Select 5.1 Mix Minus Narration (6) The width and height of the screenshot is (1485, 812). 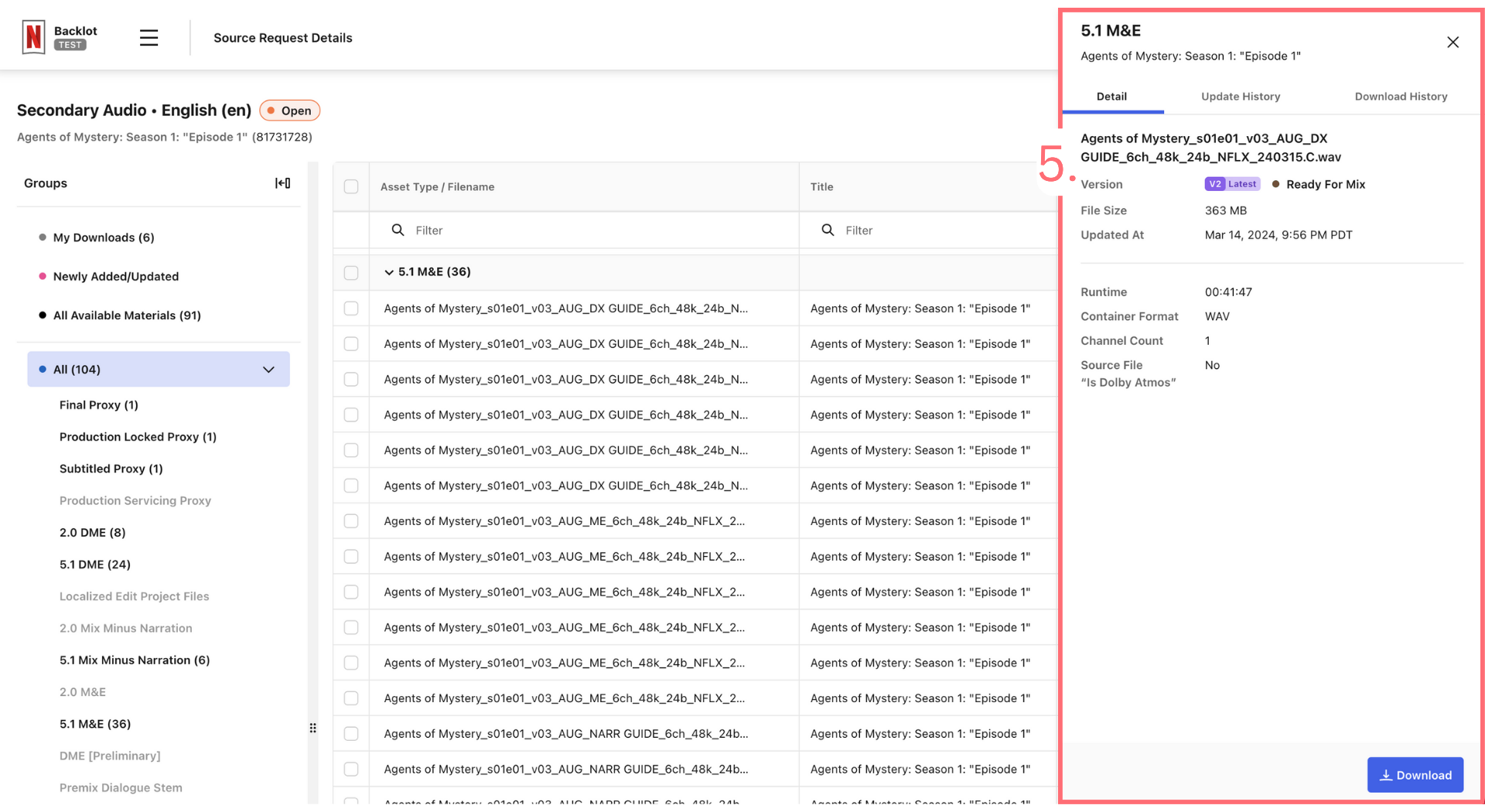coord(135,660)
